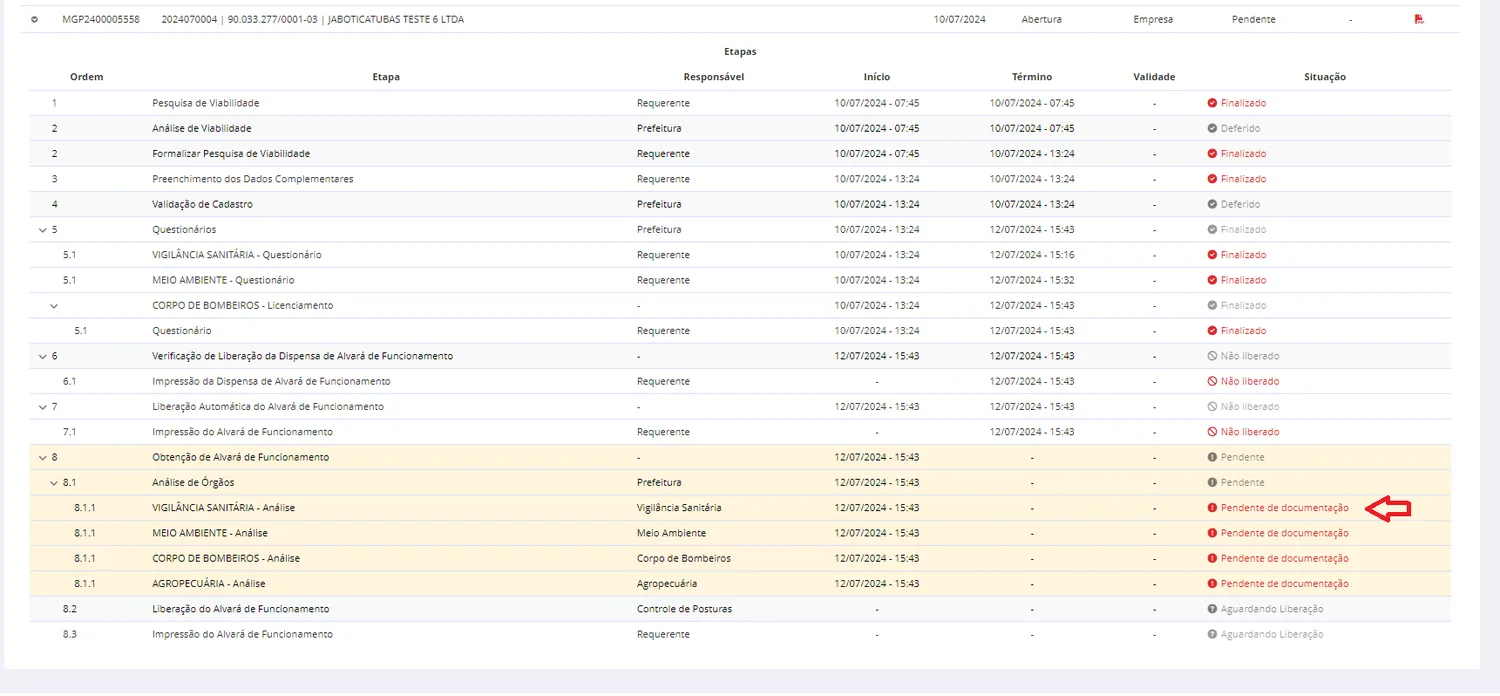
Task: Open the red PDF icon for MGP2400005558
Action: click(x=1419, y=19)
